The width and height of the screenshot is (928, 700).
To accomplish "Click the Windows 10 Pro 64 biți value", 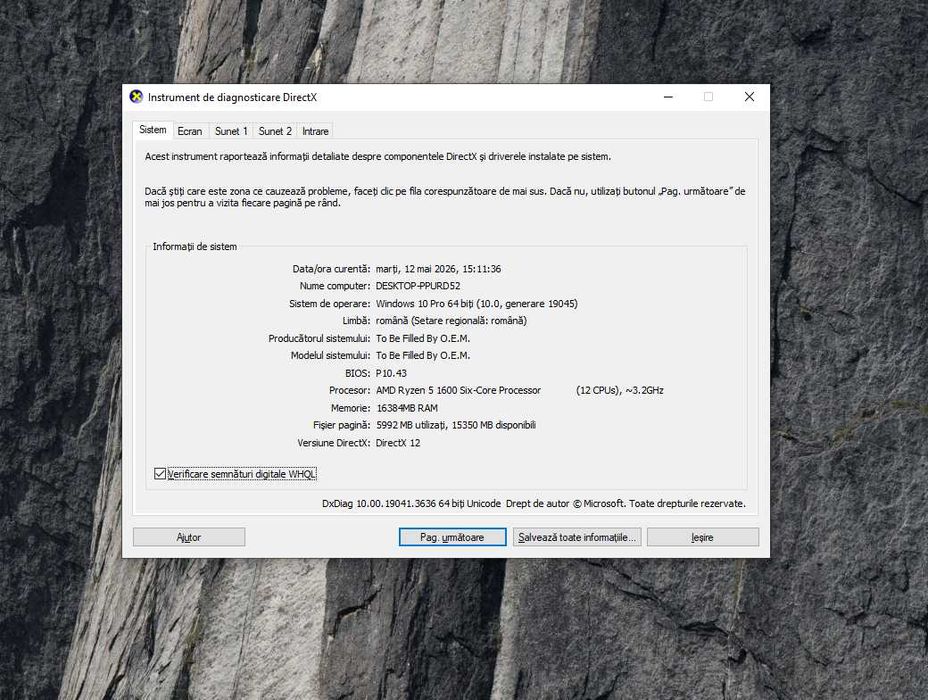I will coord(476,304).
